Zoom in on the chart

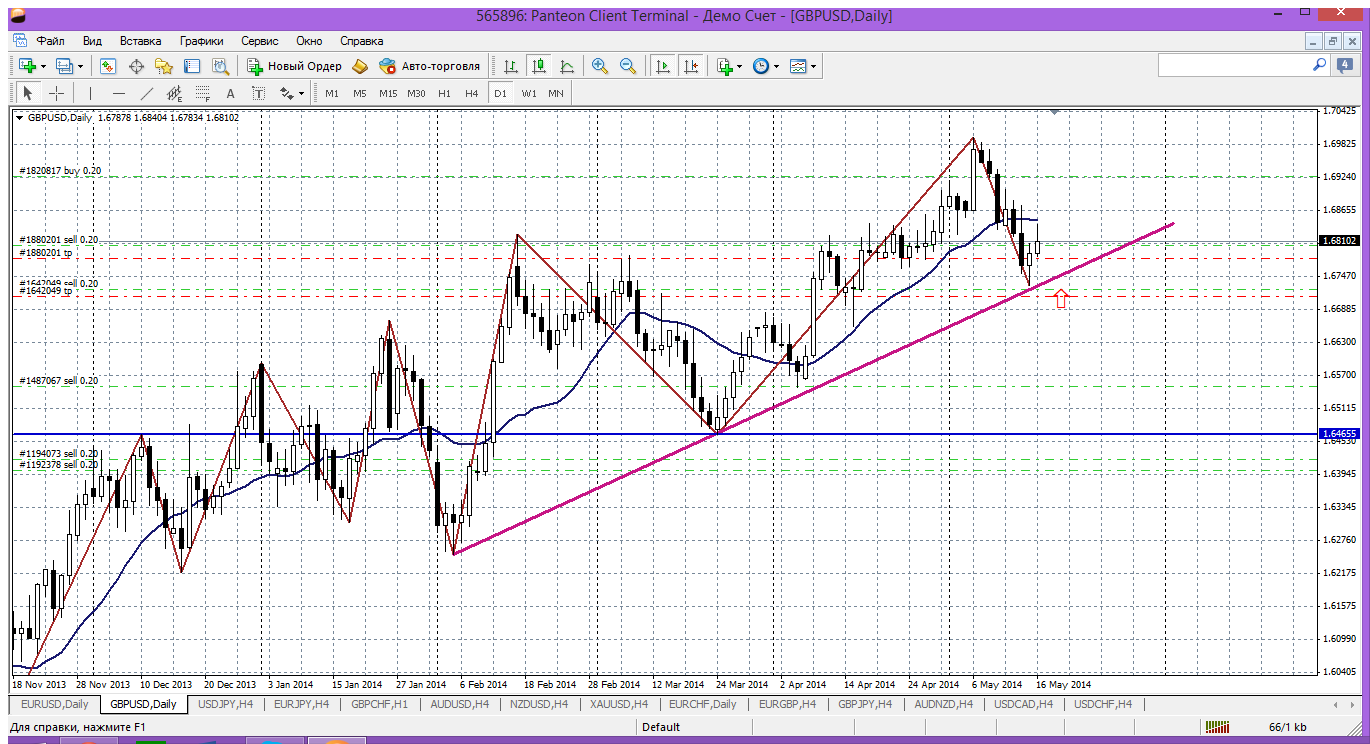click(x=600, y=66)
